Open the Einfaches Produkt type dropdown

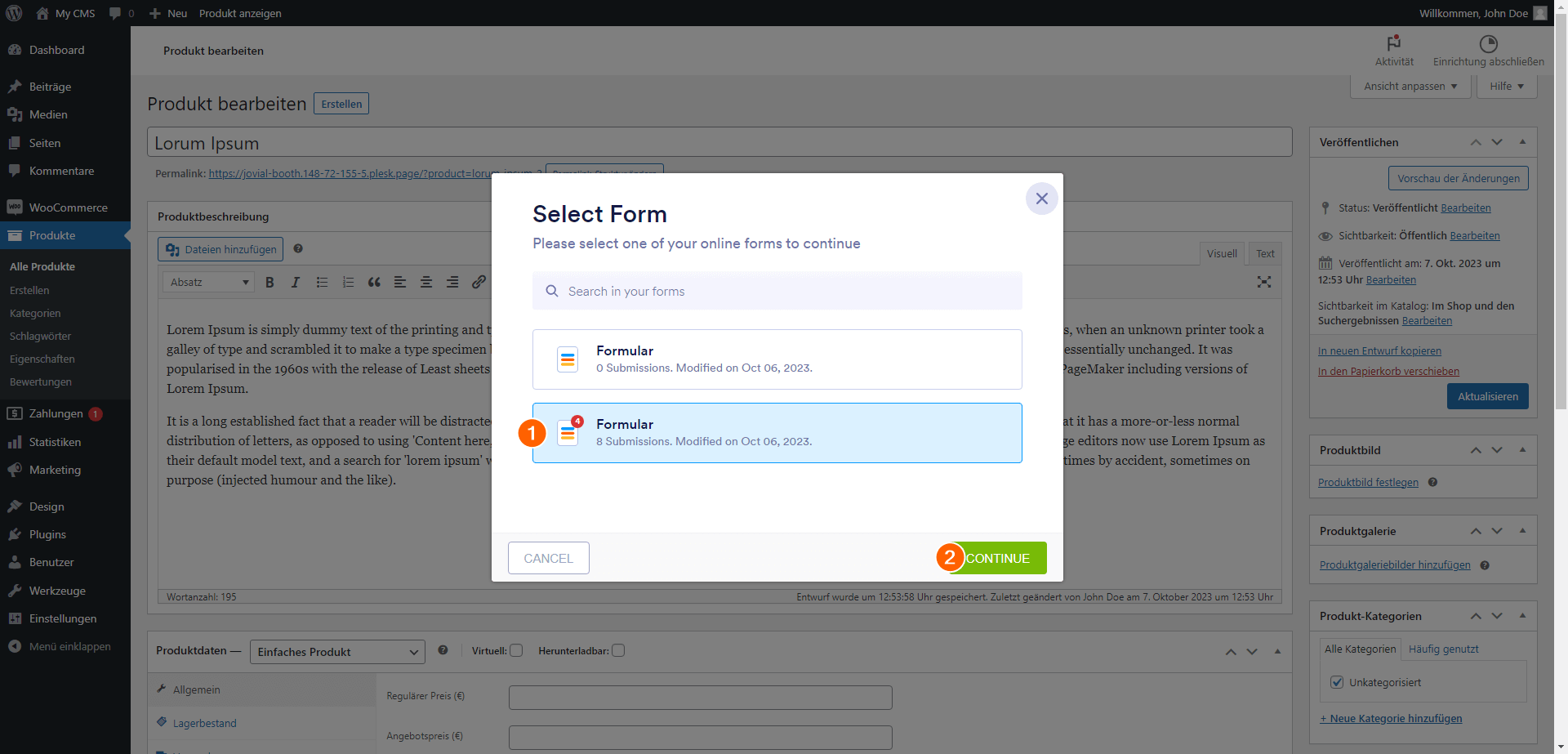pos(337,652)
